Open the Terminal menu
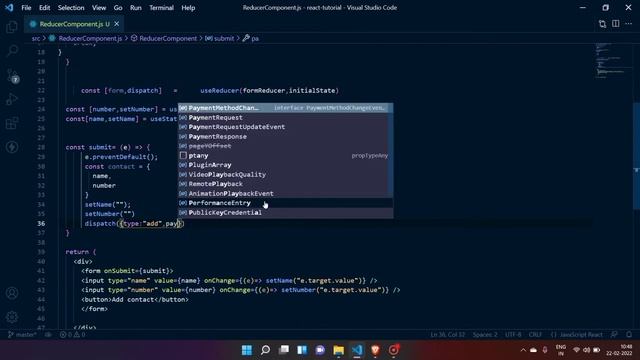Viewport: 640px width, 360px height. tap(161, 8)
